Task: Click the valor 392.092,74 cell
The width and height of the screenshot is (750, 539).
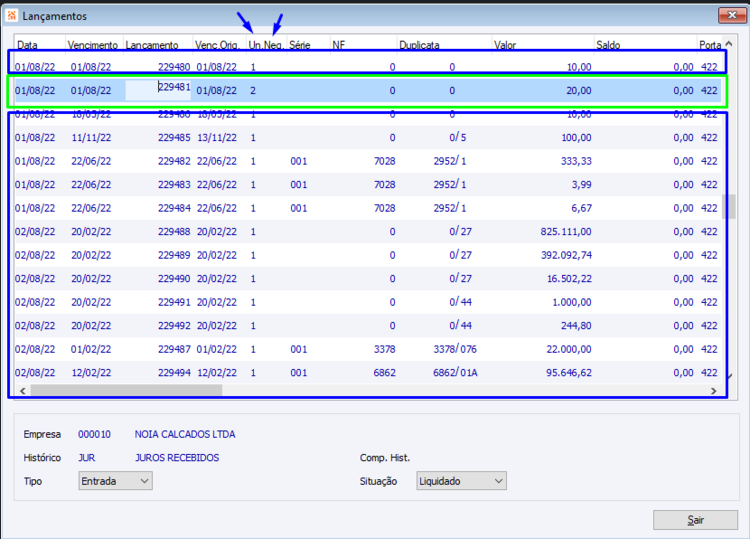Action: pyautogui.click(x=566, y=255)
